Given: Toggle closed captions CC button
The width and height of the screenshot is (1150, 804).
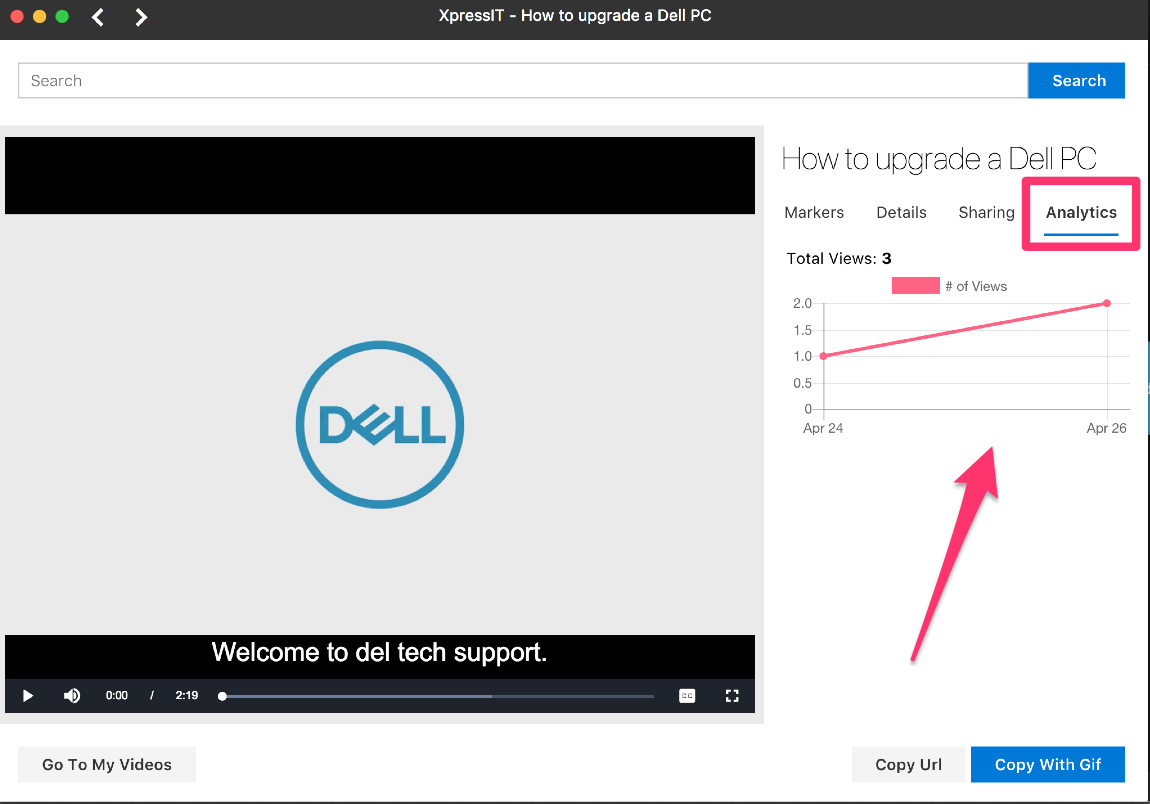Looking at the screenshot, I should point(687,695).
